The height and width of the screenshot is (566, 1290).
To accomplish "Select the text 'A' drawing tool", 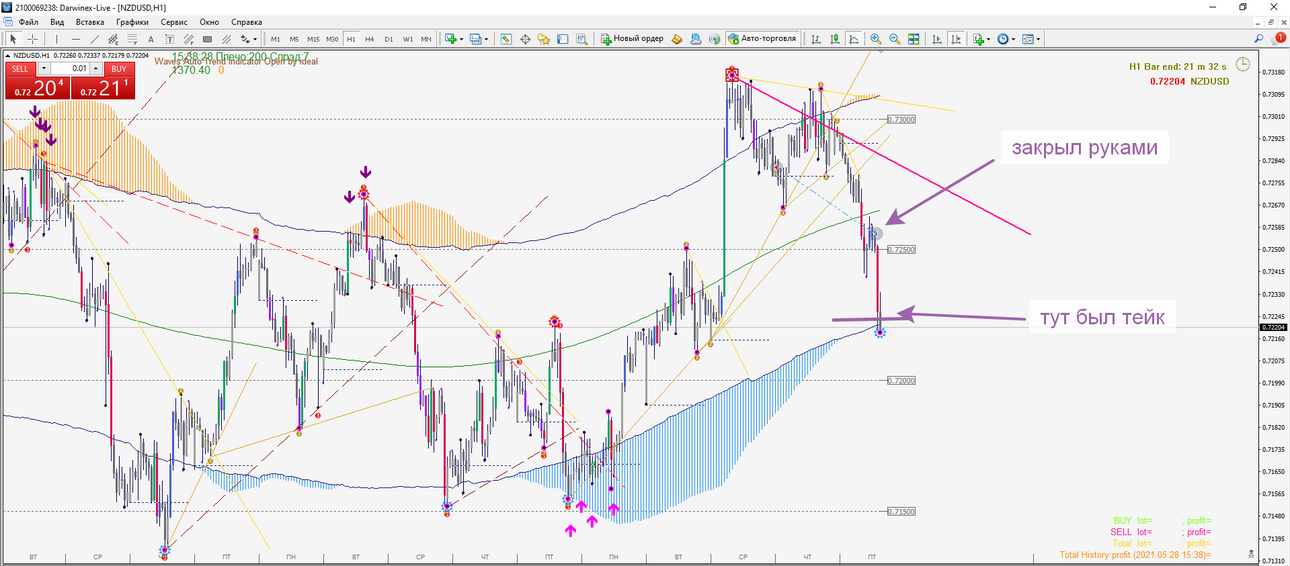I will point(151,39).
